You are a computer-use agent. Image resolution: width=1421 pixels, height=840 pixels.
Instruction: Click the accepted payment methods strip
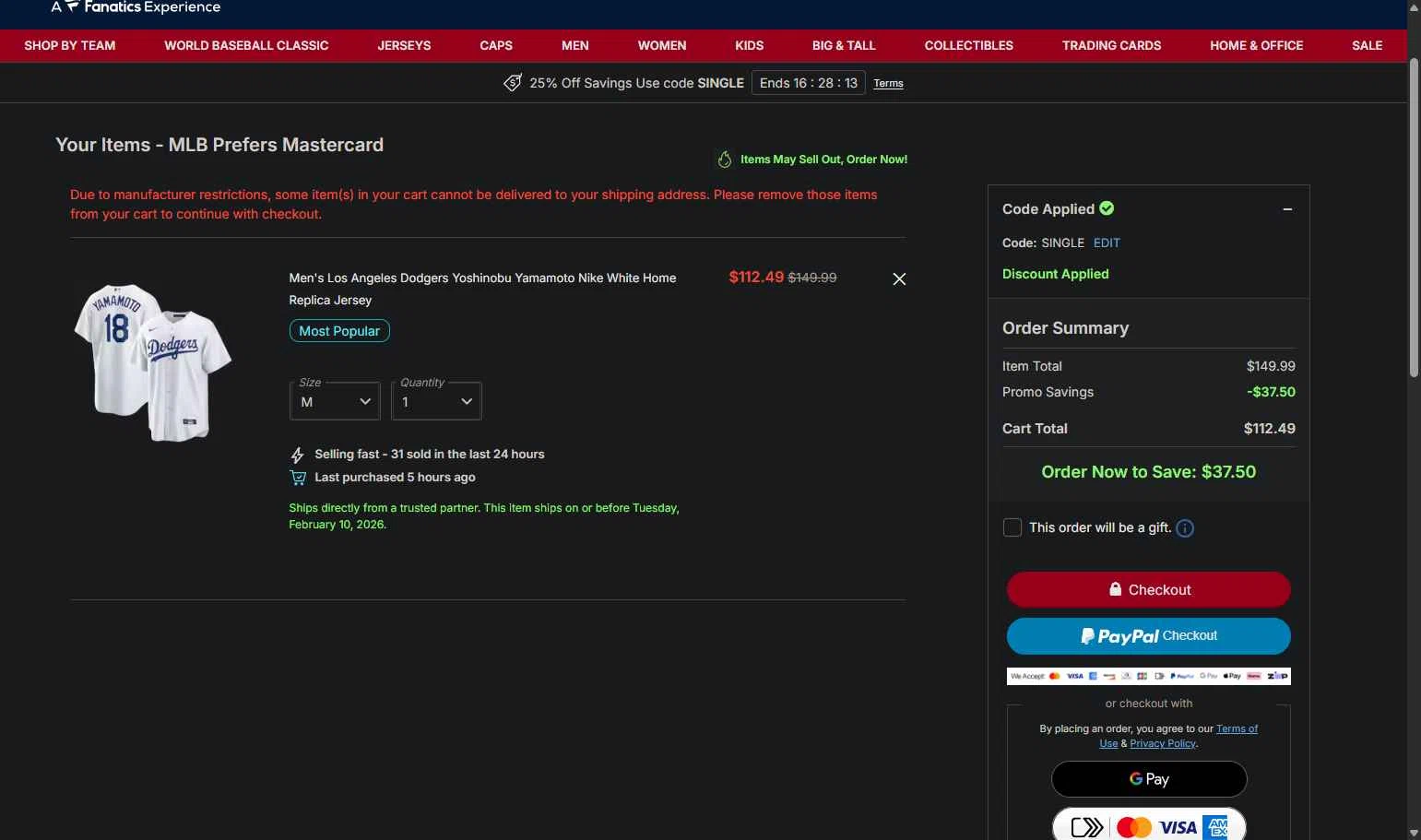click(x=1148, y=676)
